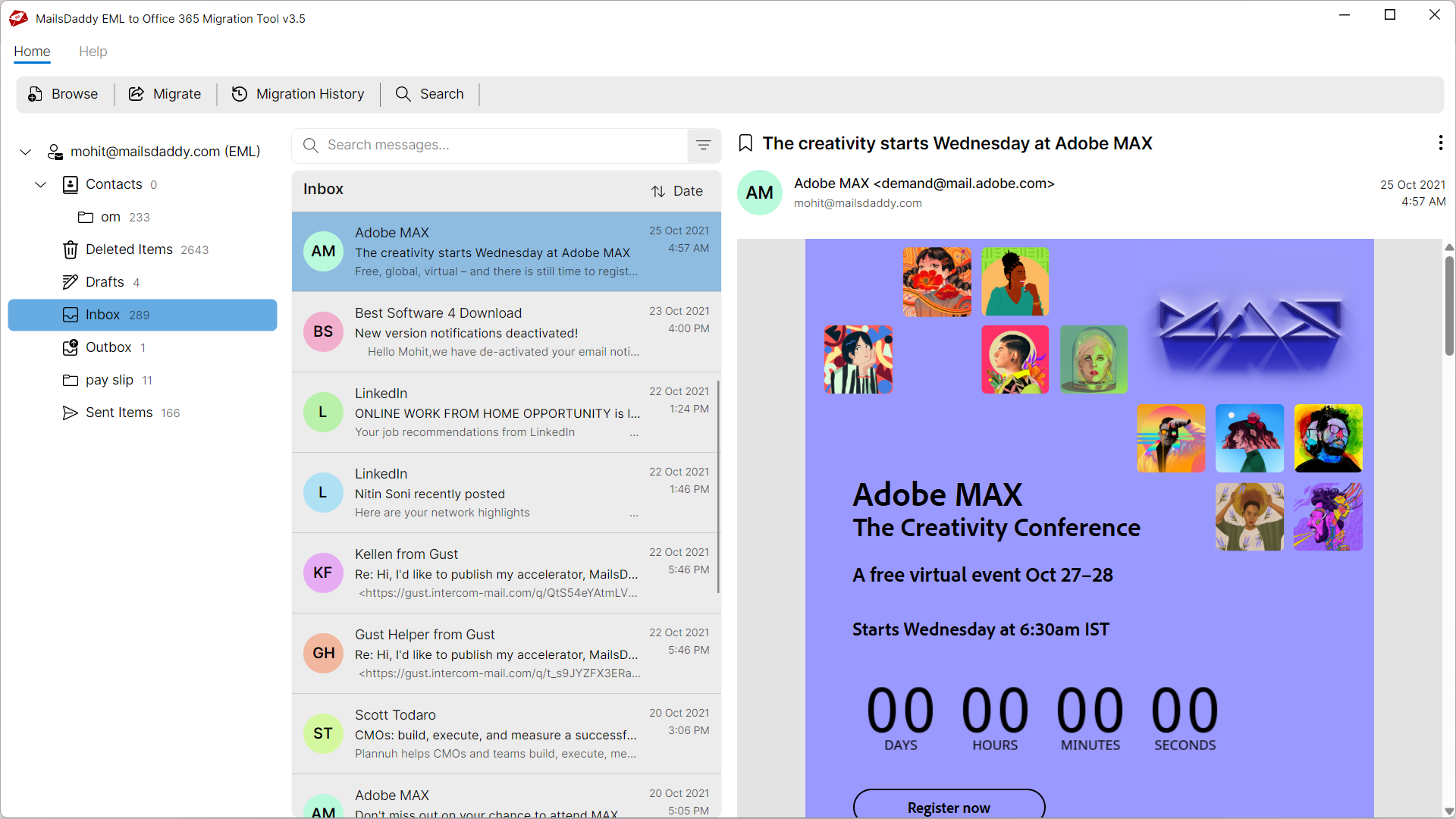Select the om subfolder
This screenshot has height=819, width=1456.
[x=143, y=218]
